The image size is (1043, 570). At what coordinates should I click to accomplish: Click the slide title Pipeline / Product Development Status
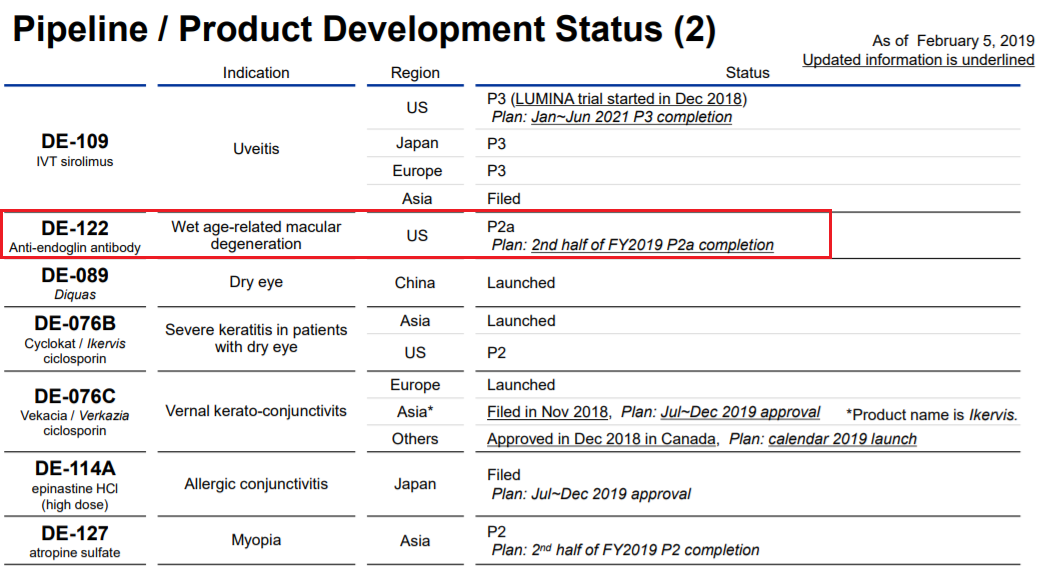(x=363, y=30)
